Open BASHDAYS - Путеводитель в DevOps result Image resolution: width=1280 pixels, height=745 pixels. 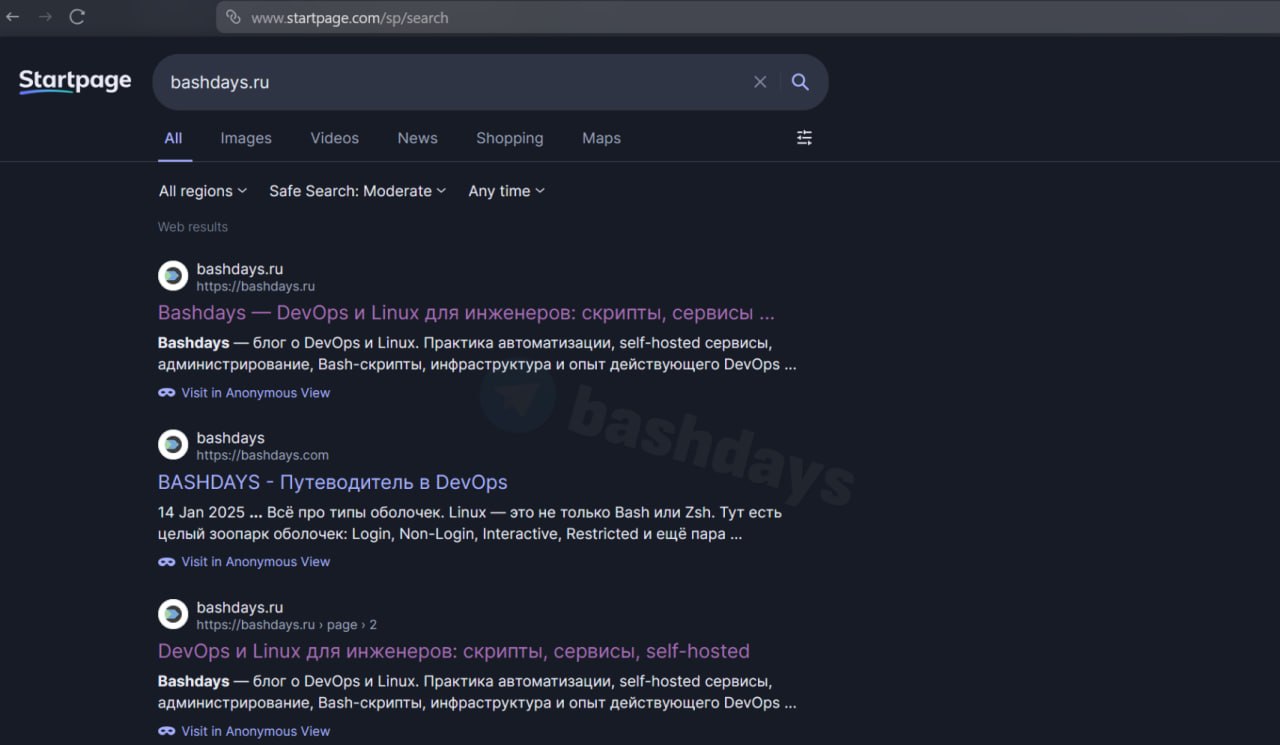pos(332,482)
